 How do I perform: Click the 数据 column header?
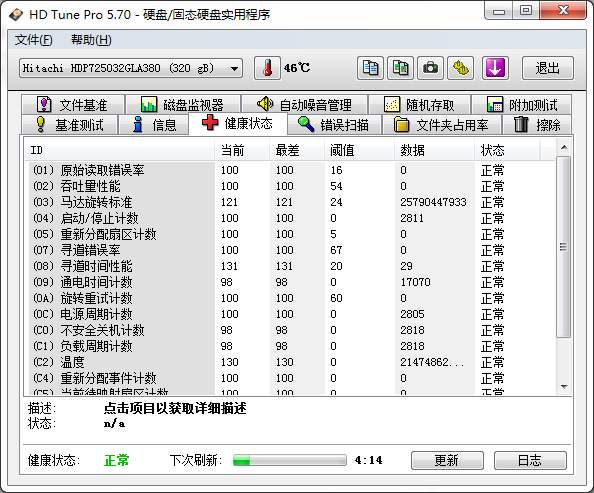[435, 150]
